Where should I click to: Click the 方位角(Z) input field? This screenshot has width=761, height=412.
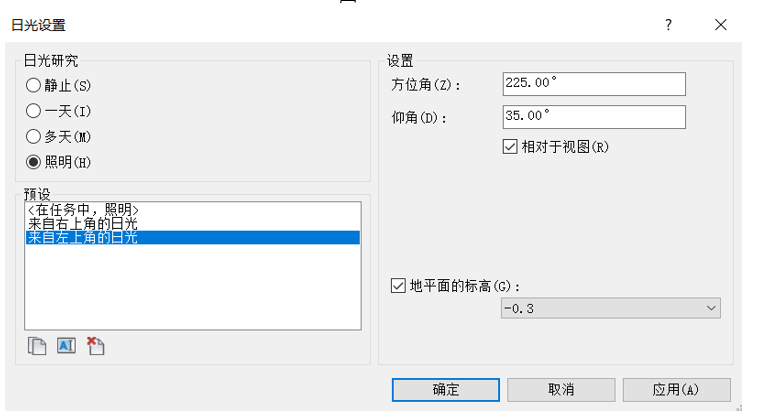point(593,85)
